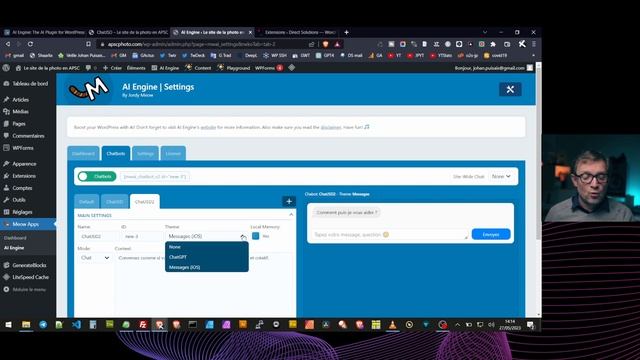
Task: Open the GPT4 bookmark
Action: (x=325, y=56)
